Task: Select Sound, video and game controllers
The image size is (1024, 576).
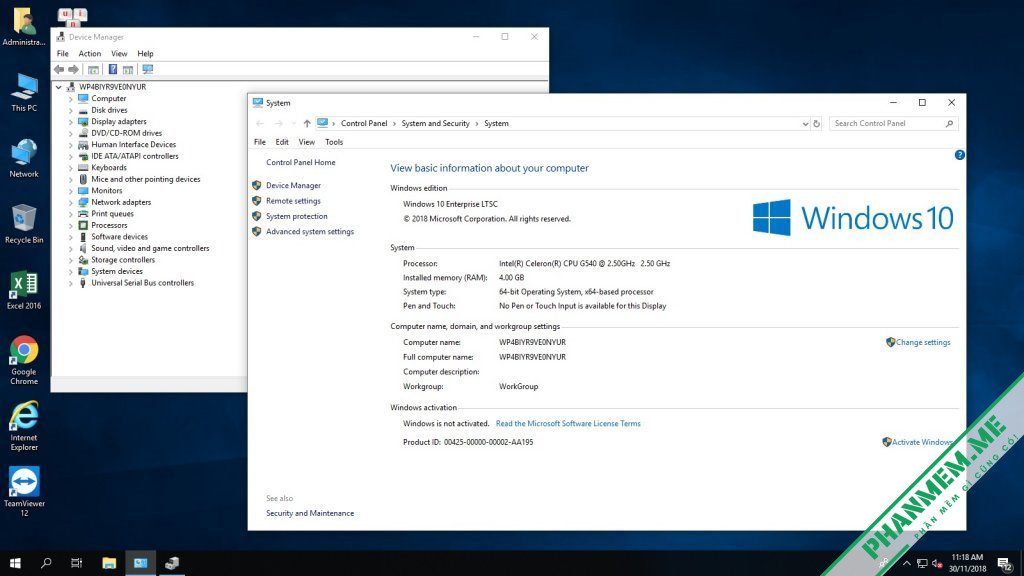Action: pyautogui.click(x=150, y=248)
